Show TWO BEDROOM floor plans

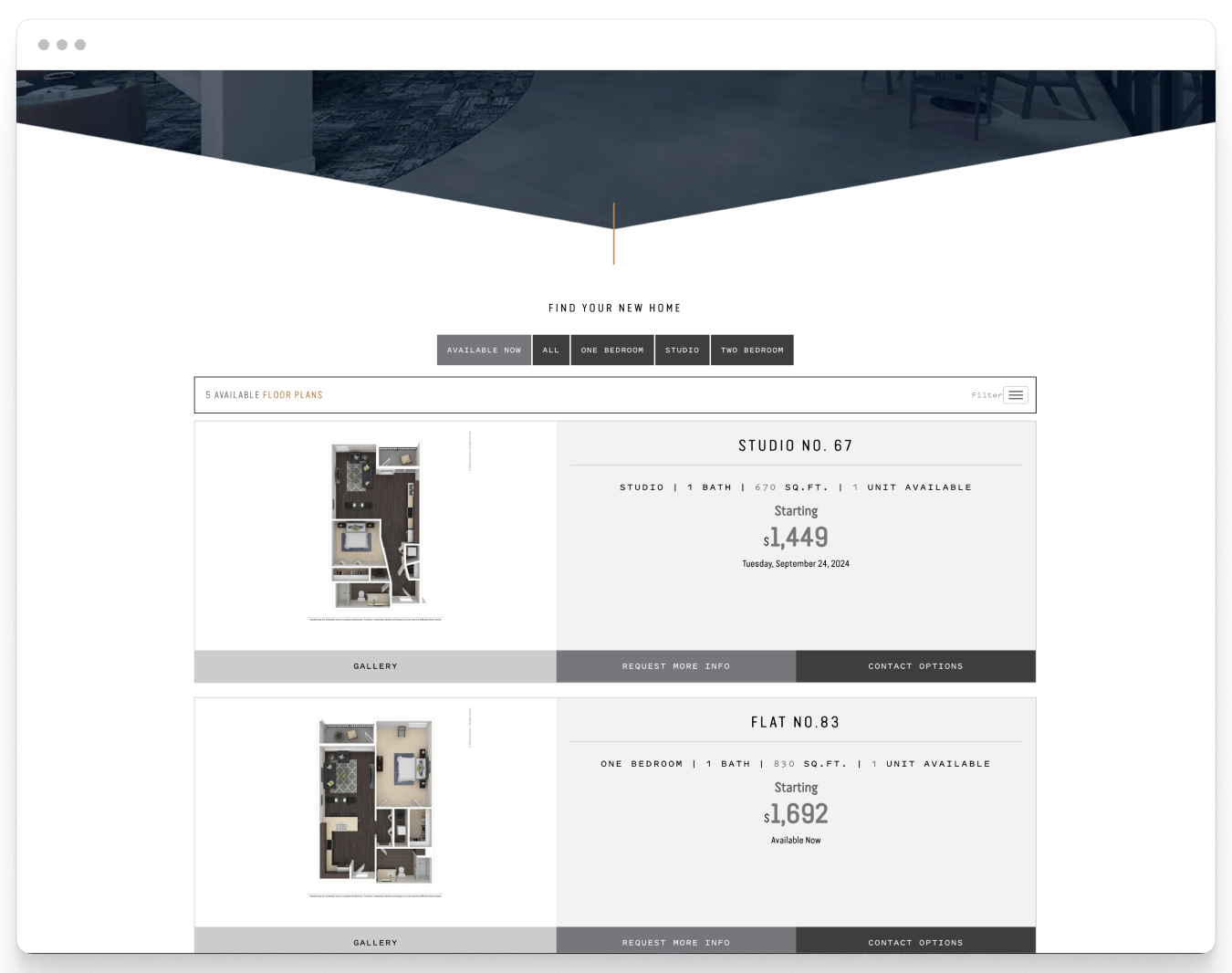click(x=752, y=350)
